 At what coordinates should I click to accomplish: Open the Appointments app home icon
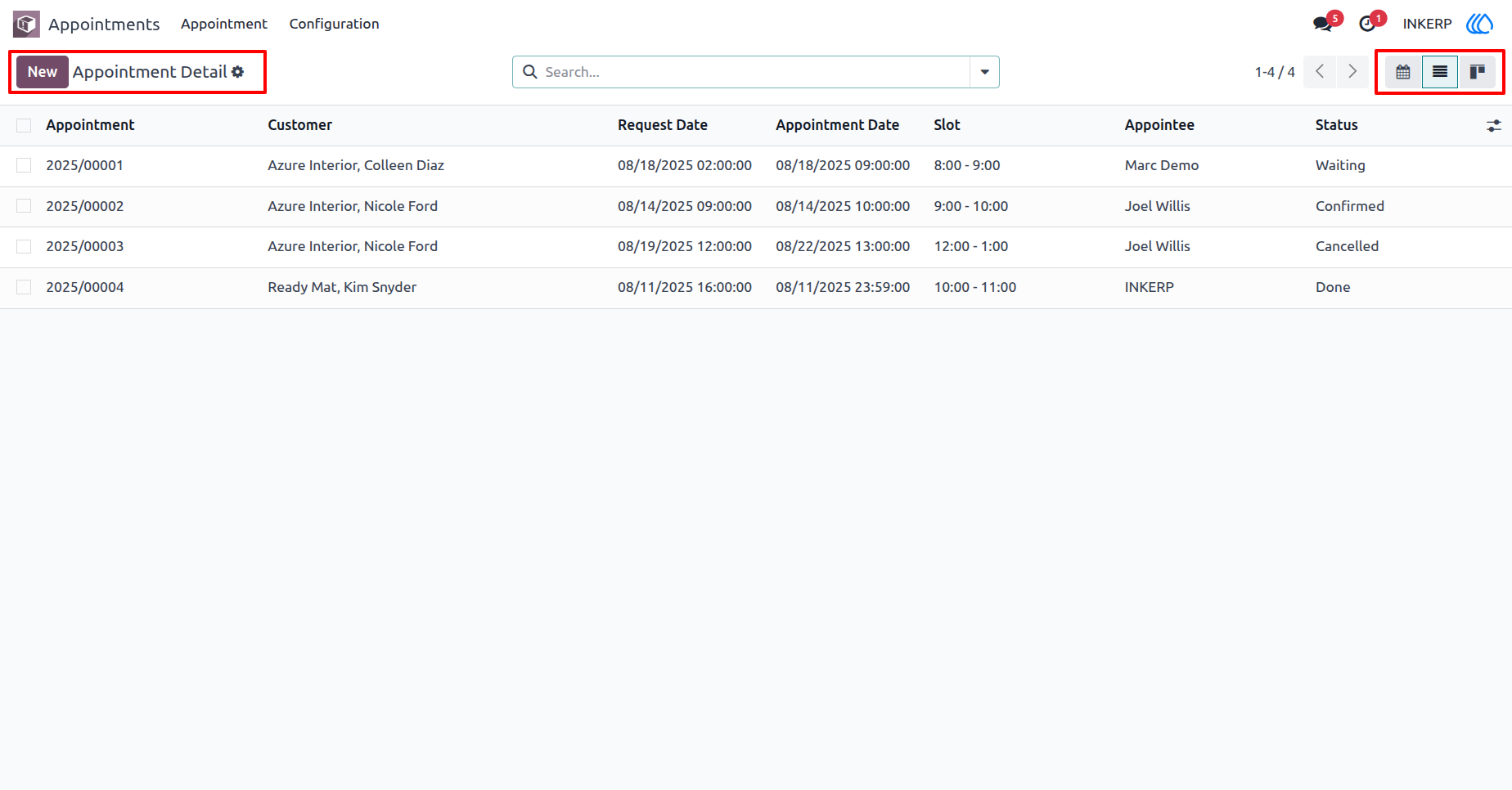coord(26,24)
